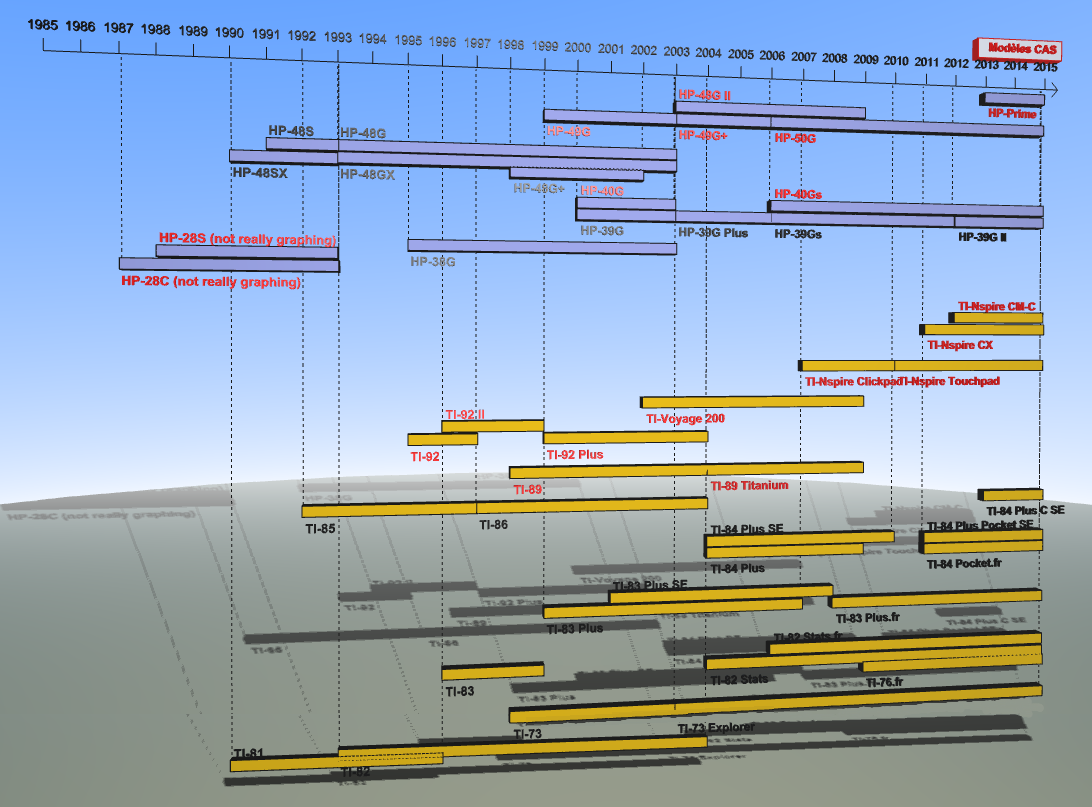This screenshot has width=1092, height=807.
Task: Select the purple HP-48G II timeline bar
Action: click(770, 109)
